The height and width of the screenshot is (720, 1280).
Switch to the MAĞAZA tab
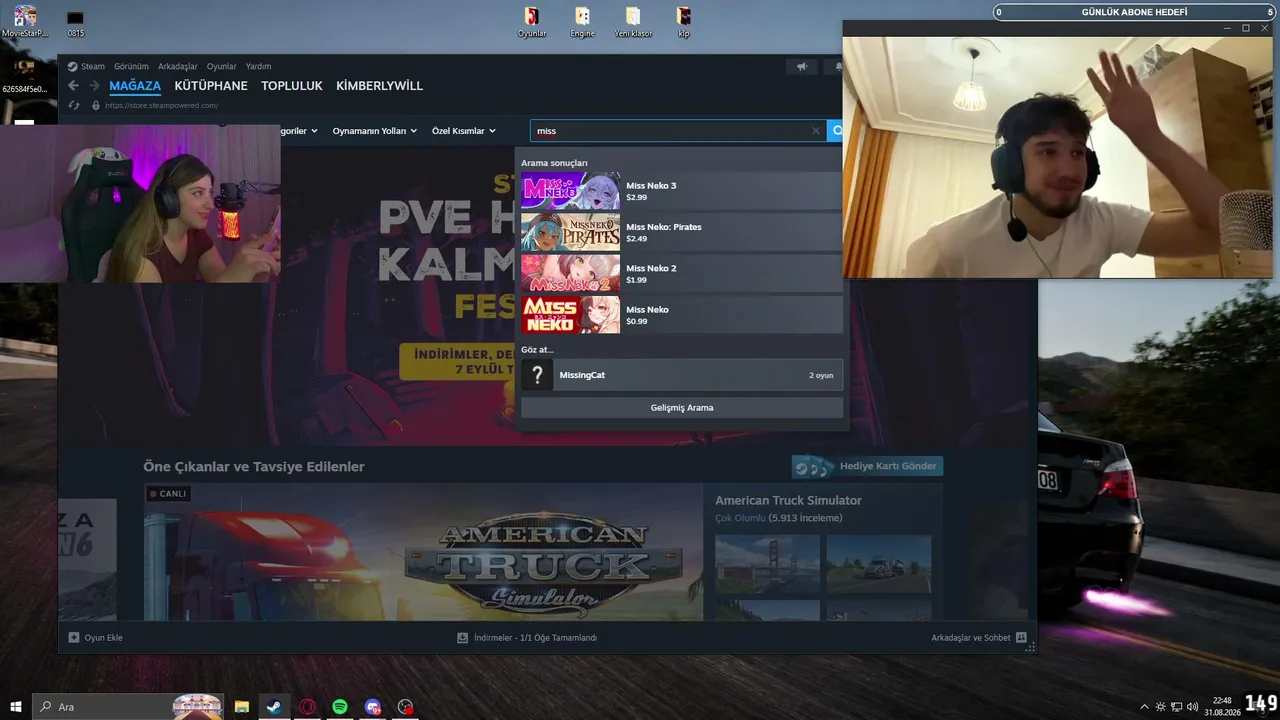[135, 86]
